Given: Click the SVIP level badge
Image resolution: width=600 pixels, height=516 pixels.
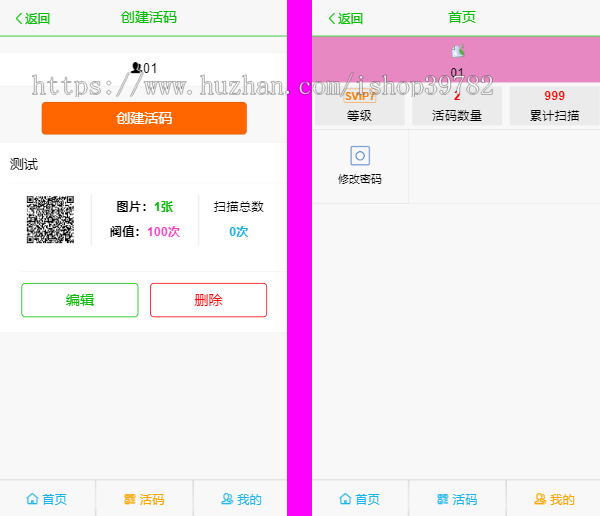Looking at the screenshot, I should point(359,97).
